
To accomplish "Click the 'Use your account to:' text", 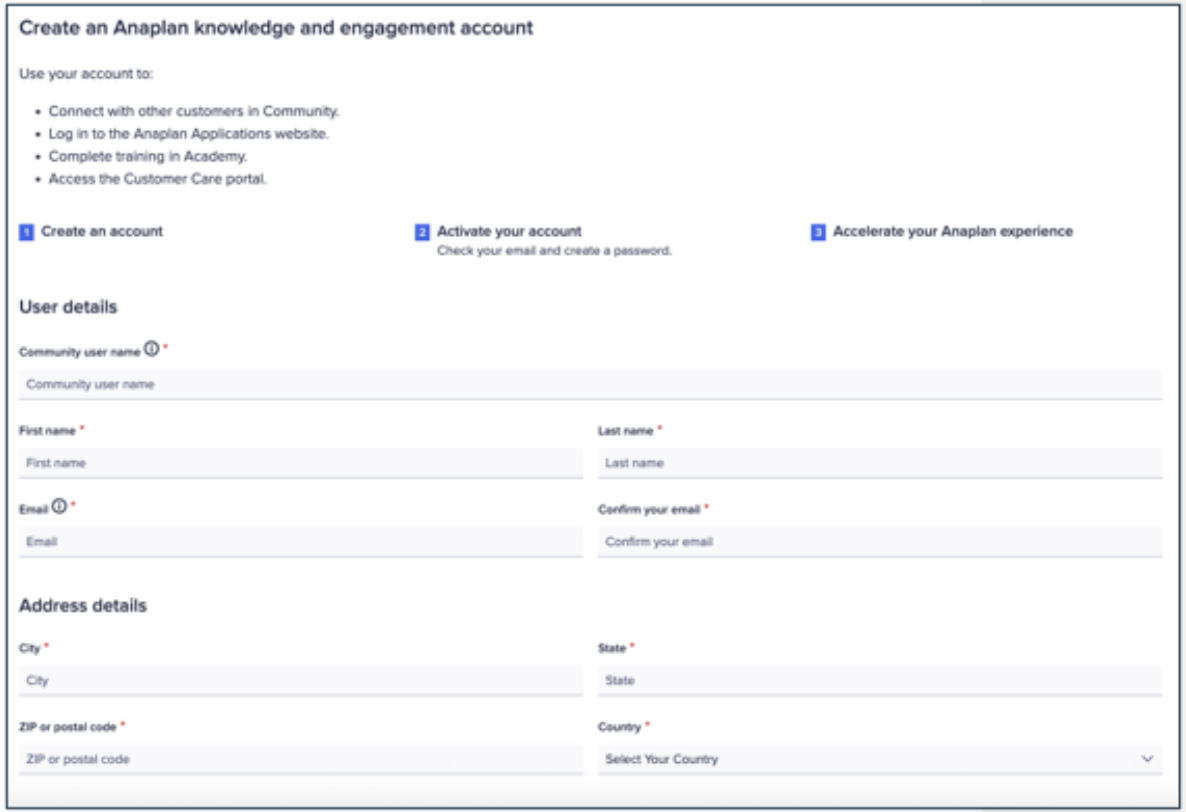I will click(86, 73).
